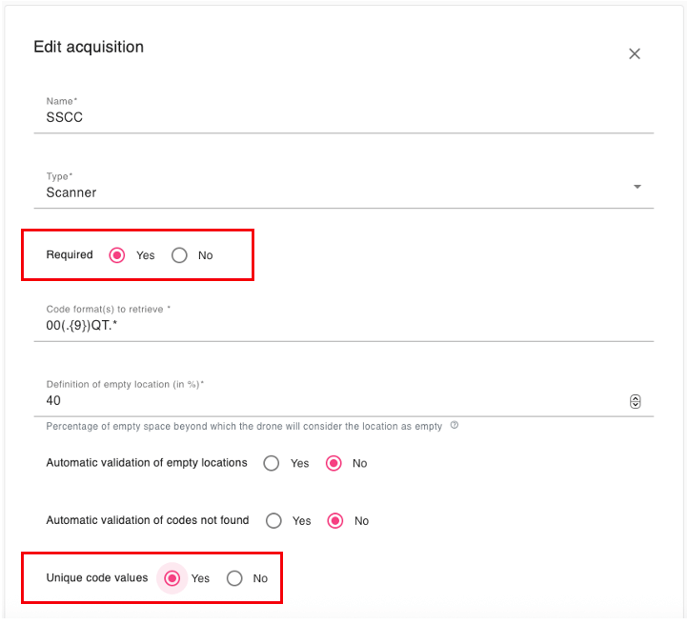This screenshot has width=688, height=624.
Task: Choose Yes for automatic validation of codes not found
Action: (273, 520)
